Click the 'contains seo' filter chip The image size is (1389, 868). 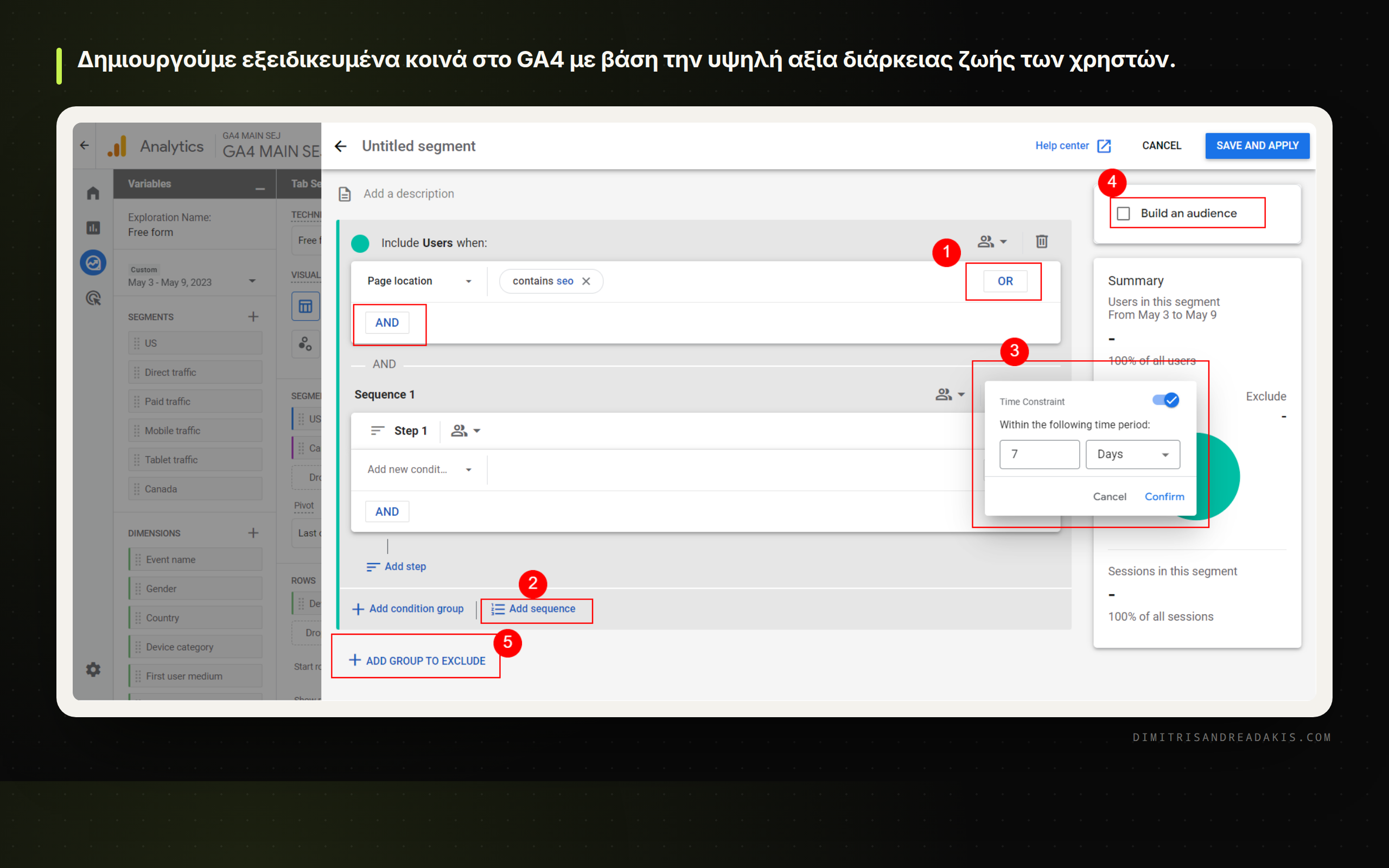click(550, 282)
